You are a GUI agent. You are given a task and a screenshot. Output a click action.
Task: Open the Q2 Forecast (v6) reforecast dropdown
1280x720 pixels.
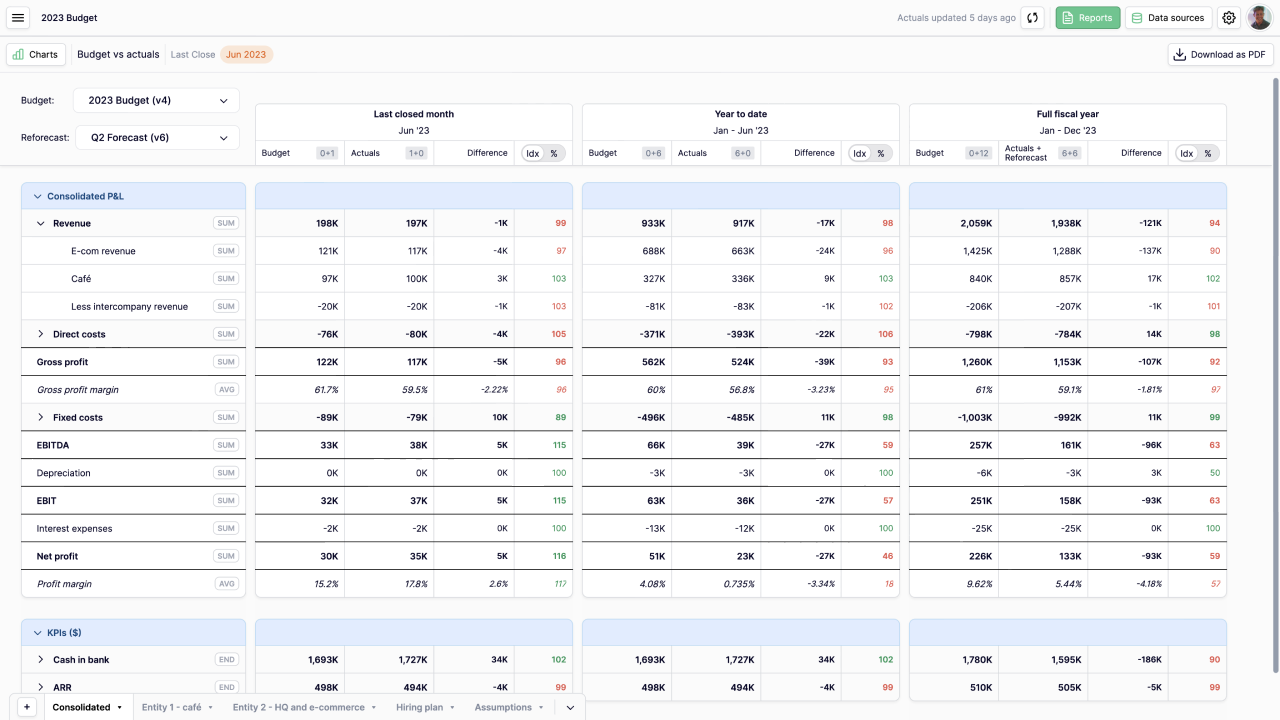tap(157, 138)
